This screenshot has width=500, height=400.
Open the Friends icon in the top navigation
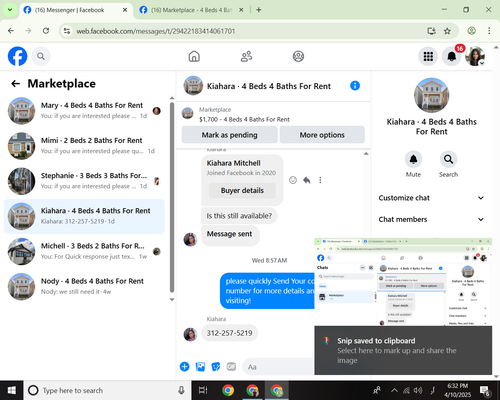tap(246, 56)
